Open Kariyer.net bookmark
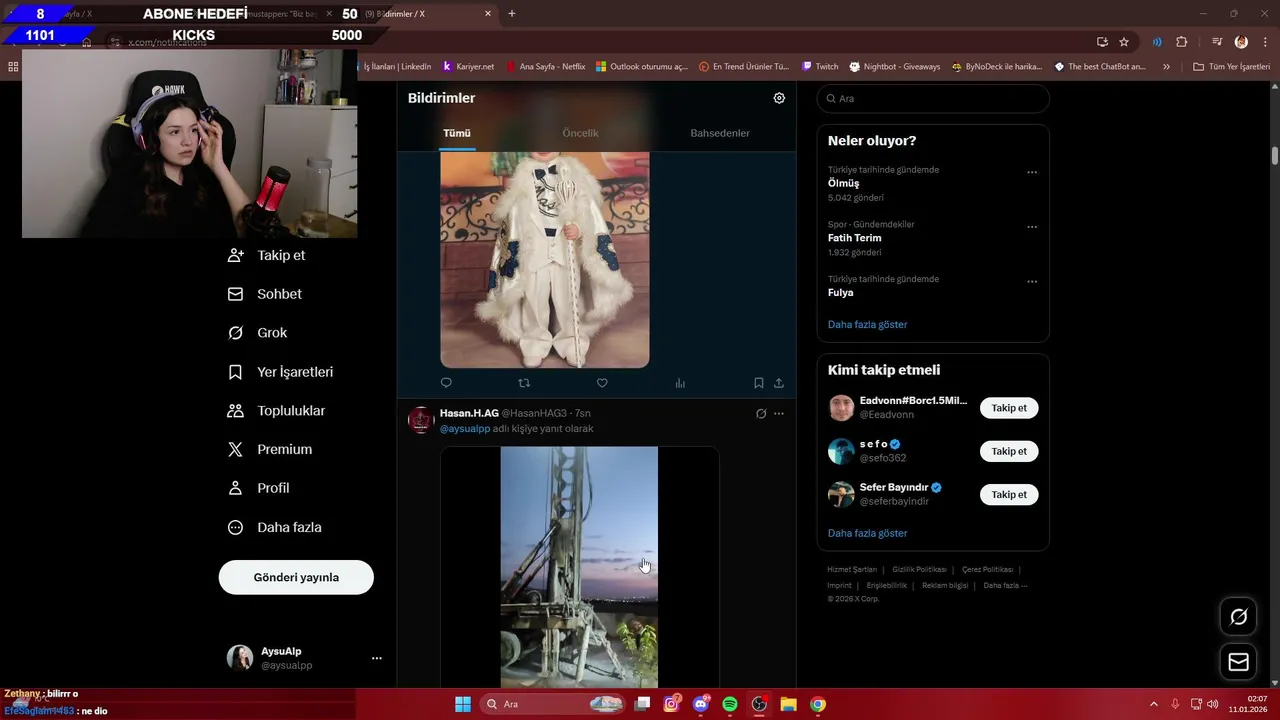The width and height of the screenshot is (1280, 720). (468, 67)
